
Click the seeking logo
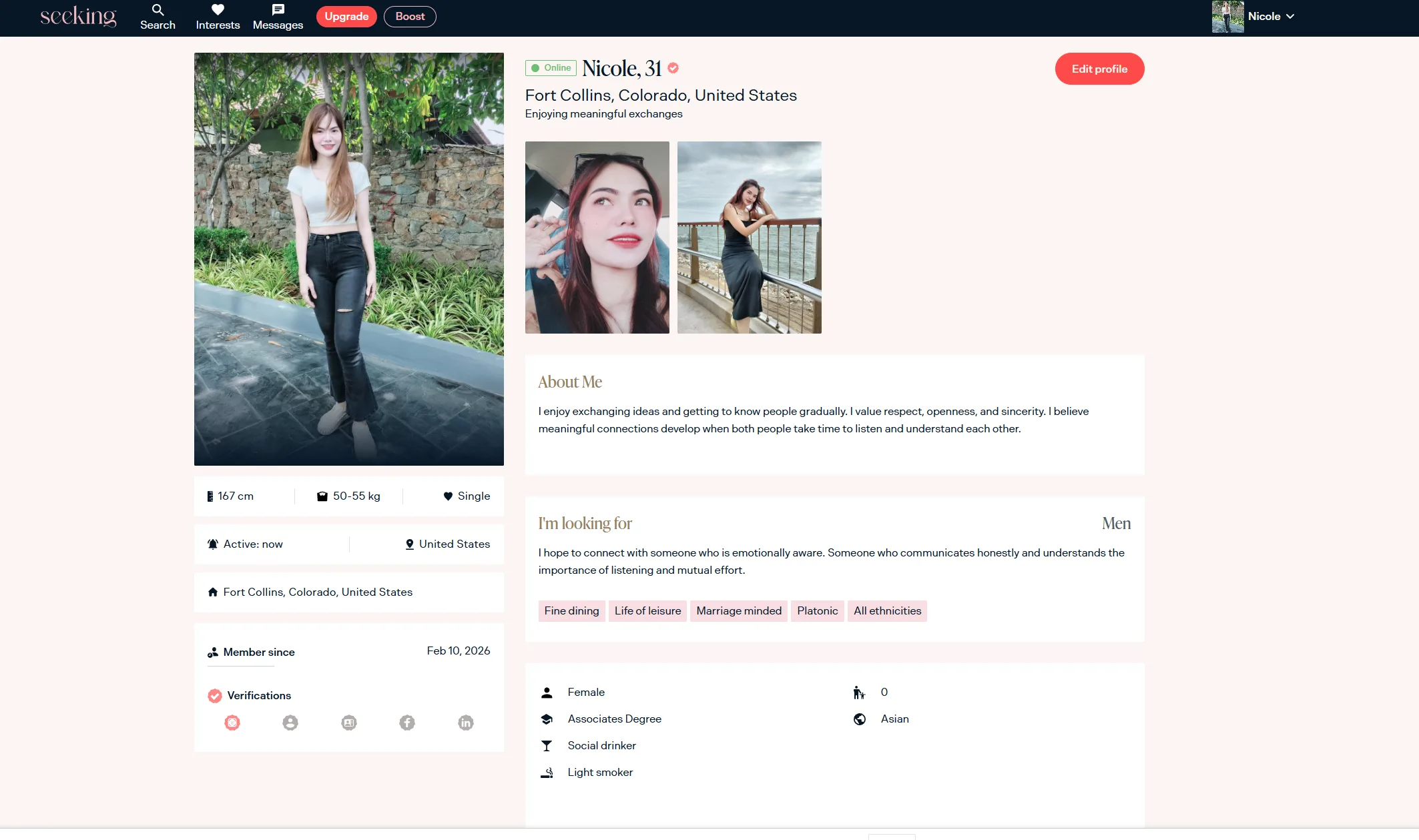coord(78,16)
